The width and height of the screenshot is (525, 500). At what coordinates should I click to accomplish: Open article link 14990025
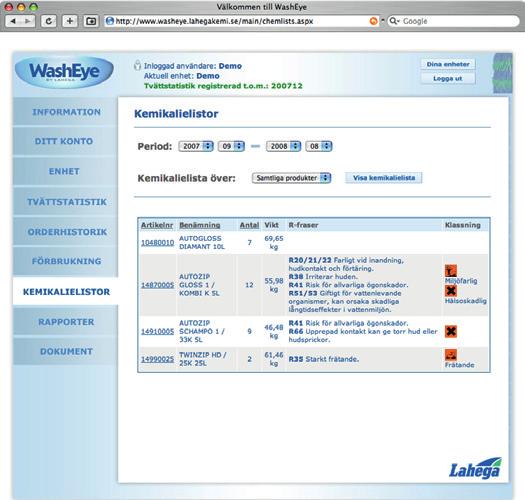click(x=157, y=359)
